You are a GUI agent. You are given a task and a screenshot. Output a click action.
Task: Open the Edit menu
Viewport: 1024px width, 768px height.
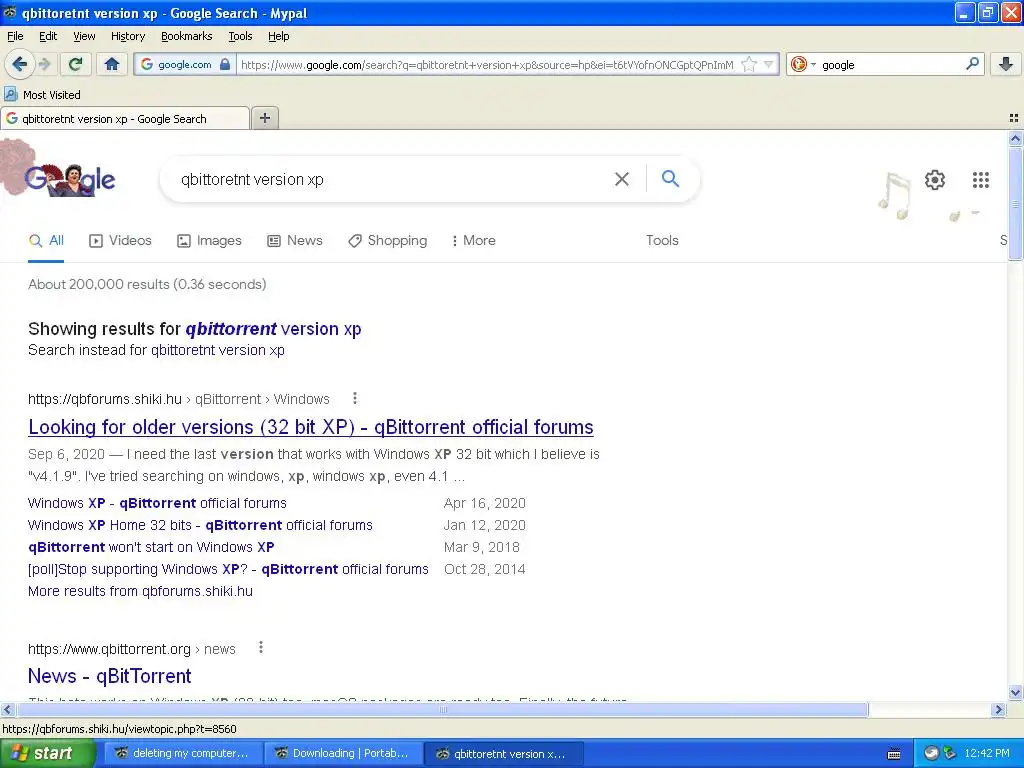tap(48, 36)
